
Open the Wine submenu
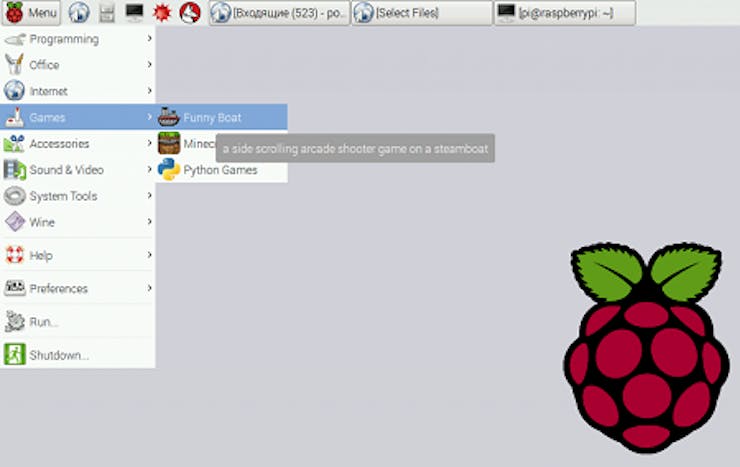pos(78,222)
